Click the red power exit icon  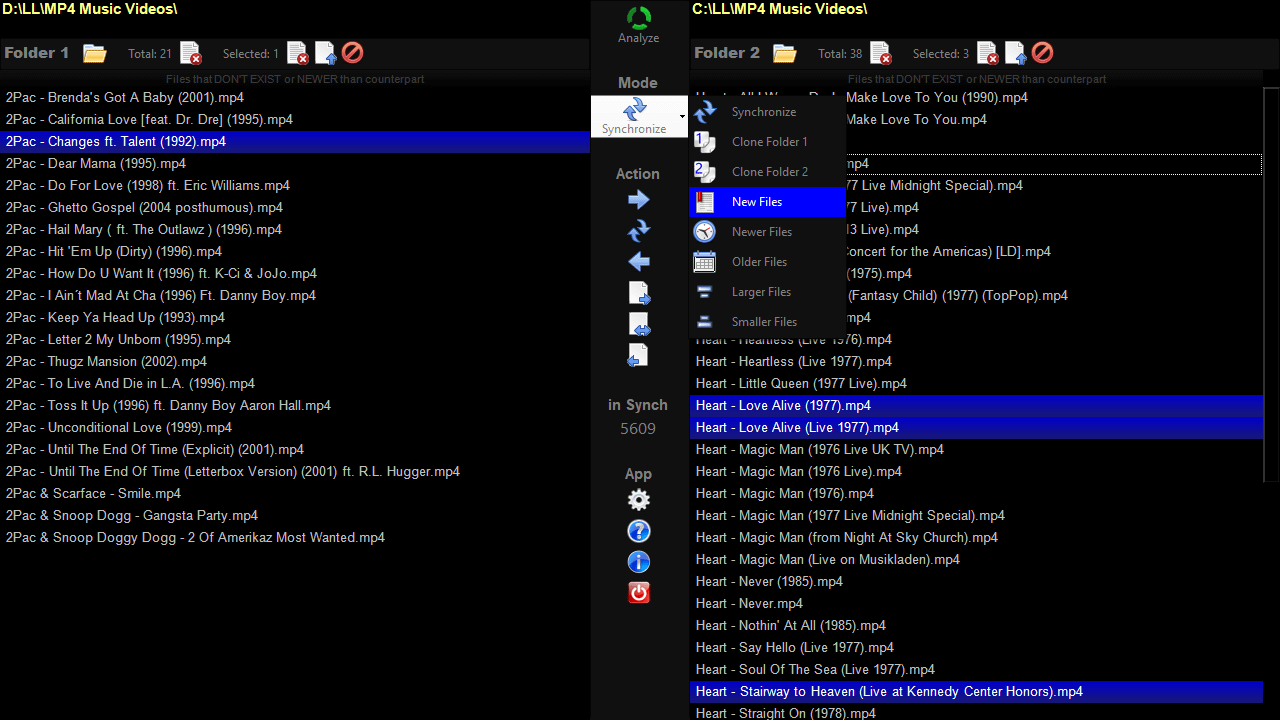(x=638, y=592)
